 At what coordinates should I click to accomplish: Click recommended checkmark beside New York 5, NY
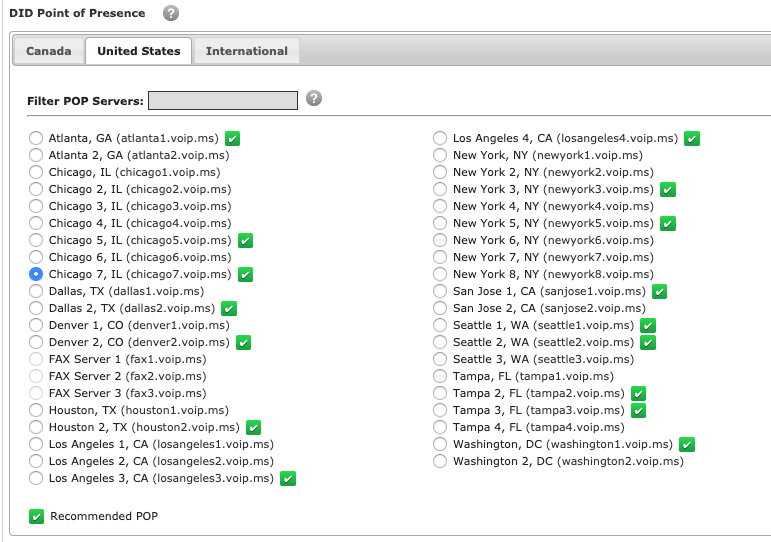pyautogui.click(x=668, y=223)
